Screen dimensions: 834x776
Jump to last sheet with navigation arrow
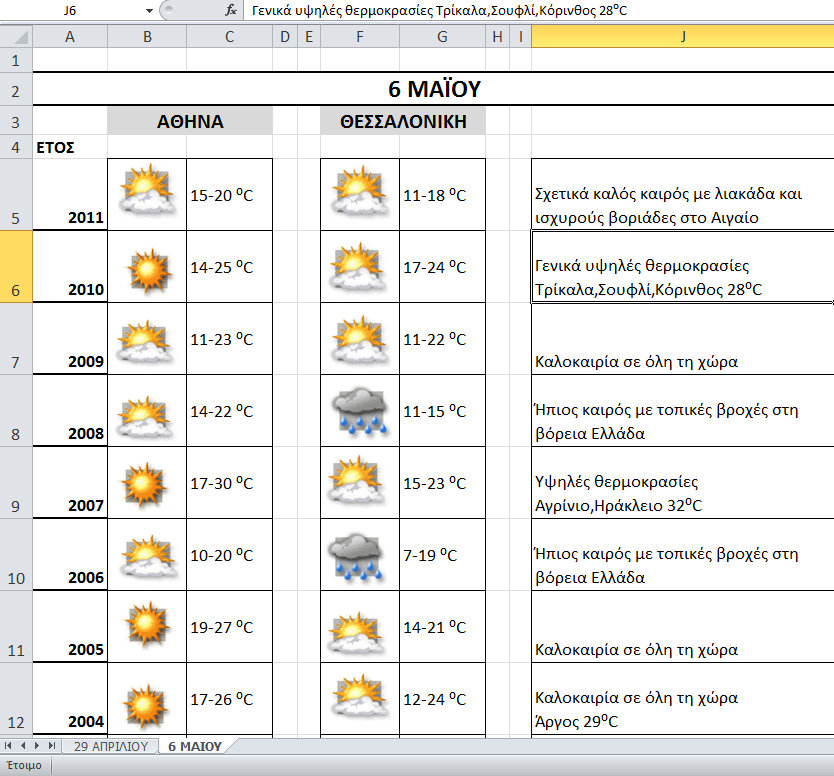click(x=52, y=746)
